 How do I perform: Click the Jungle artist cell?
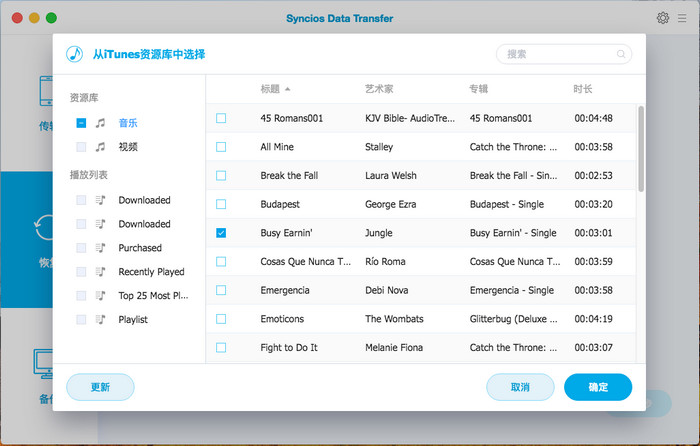coord(379,233)
